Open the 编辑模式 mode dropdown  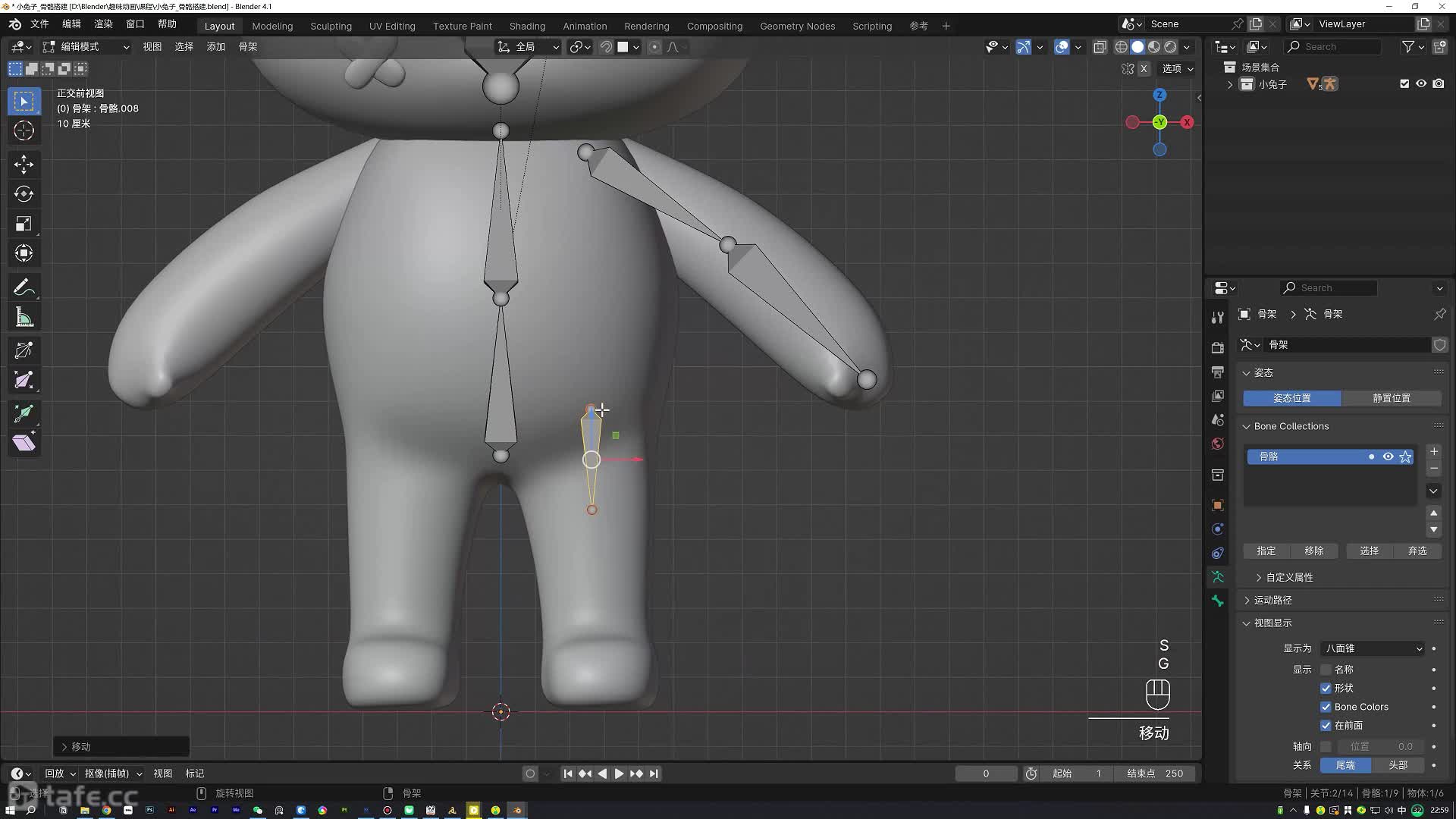coord(86,47)
